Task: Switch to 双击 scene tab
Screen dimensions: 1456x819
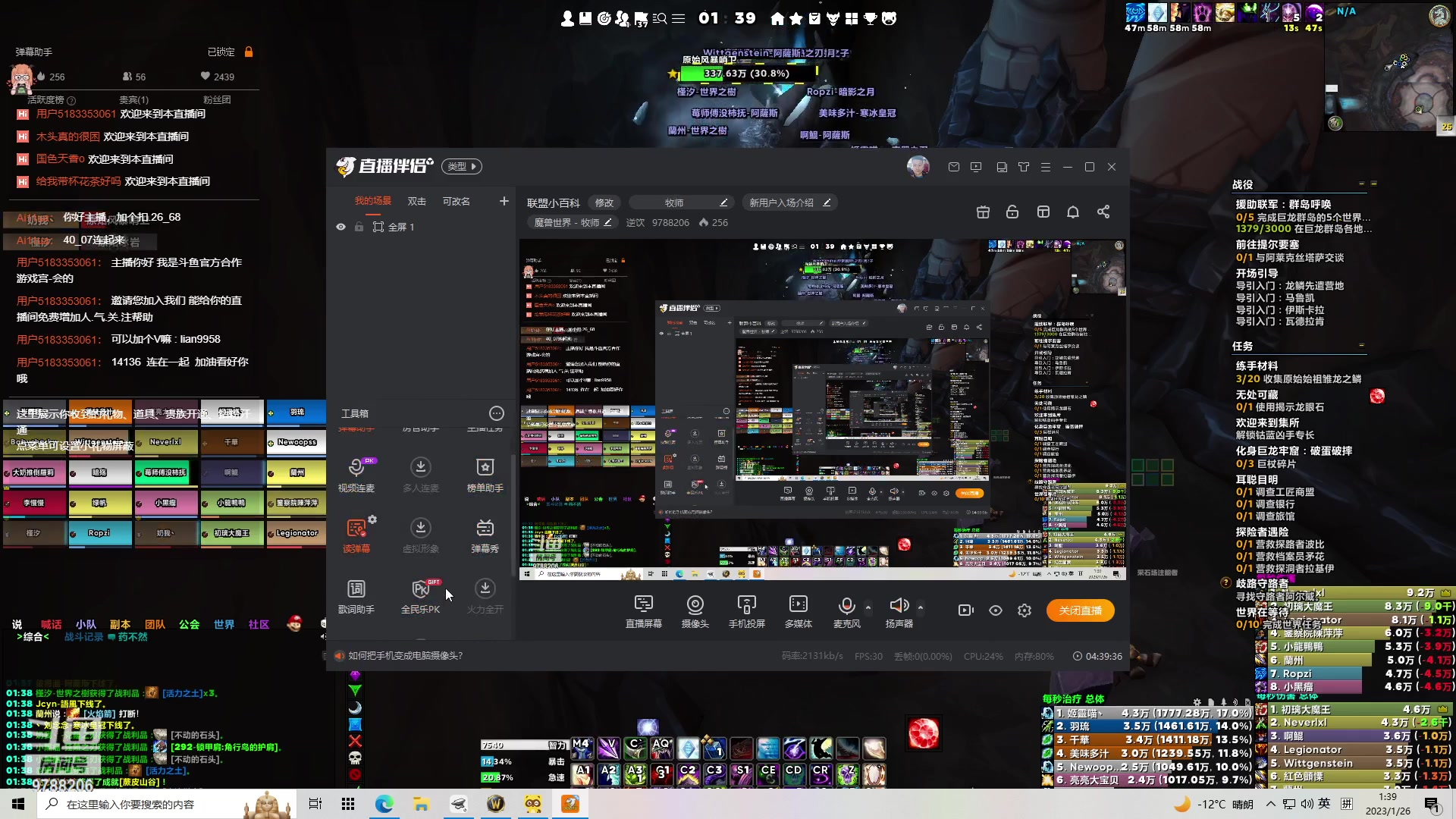Action: 417,201
